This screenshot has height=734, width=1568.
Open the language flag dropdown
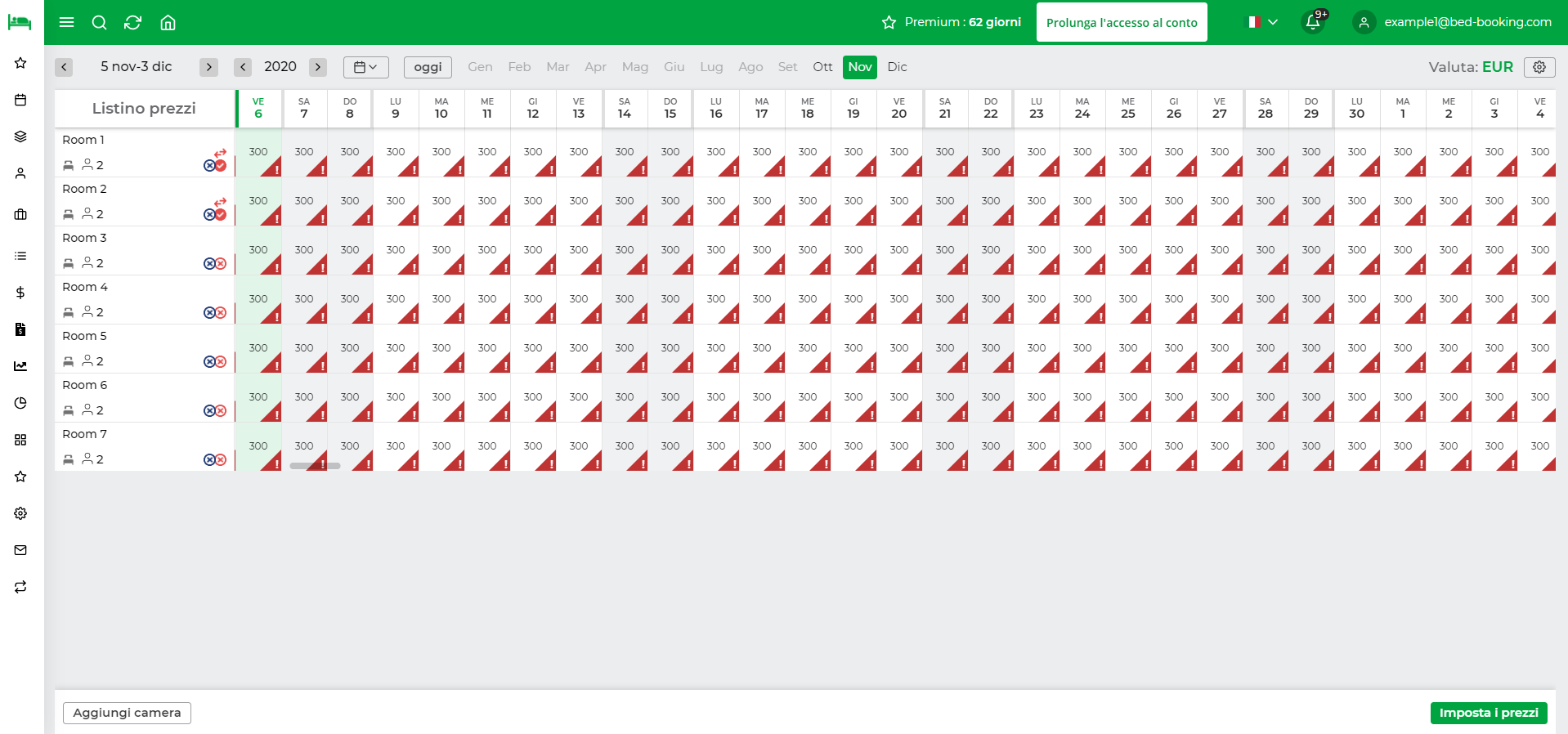1261,22
